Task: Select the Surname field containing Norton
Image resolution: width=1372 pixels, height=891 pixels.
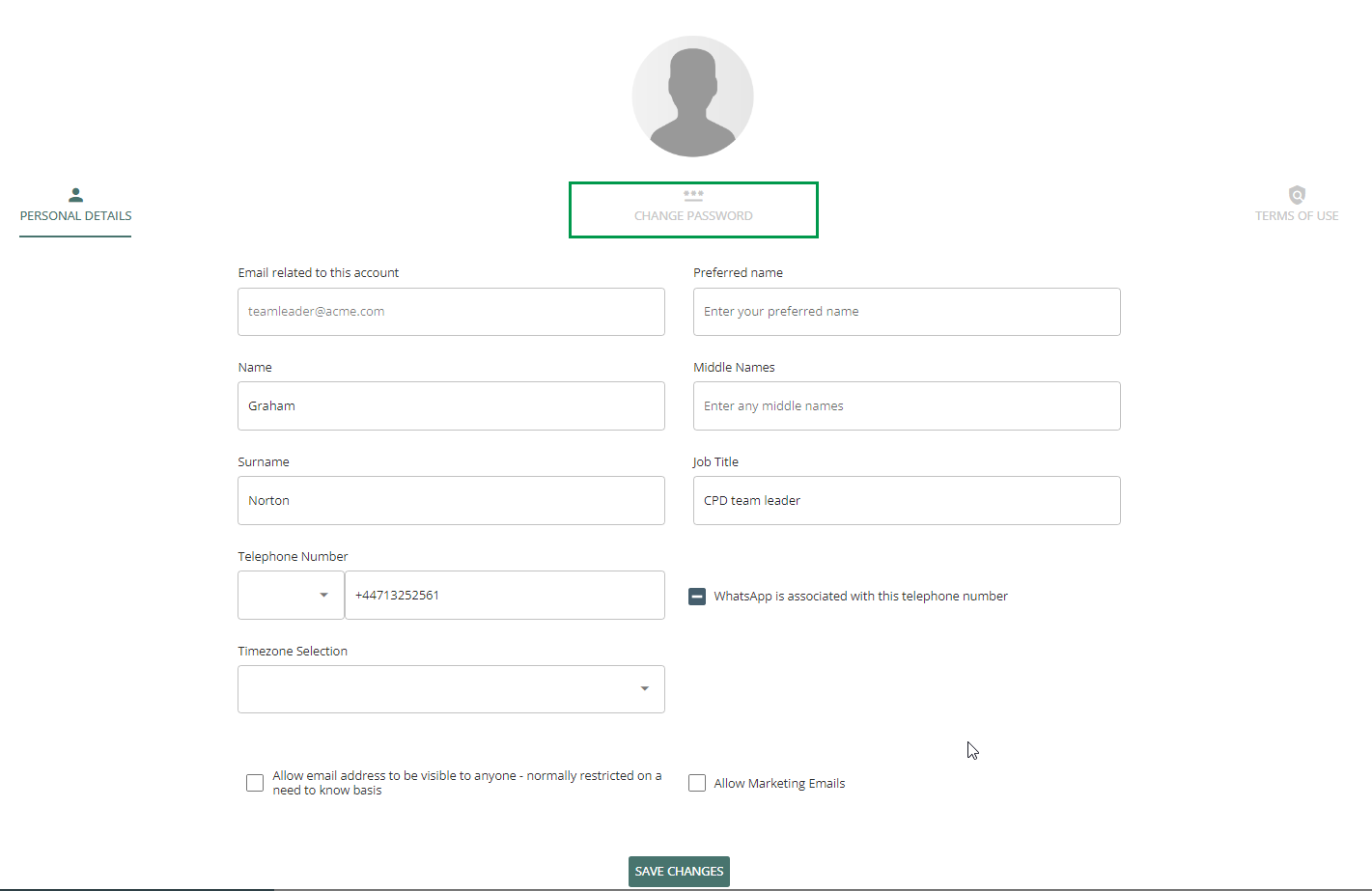Action: pyautogui.click(x=451, y=501)
